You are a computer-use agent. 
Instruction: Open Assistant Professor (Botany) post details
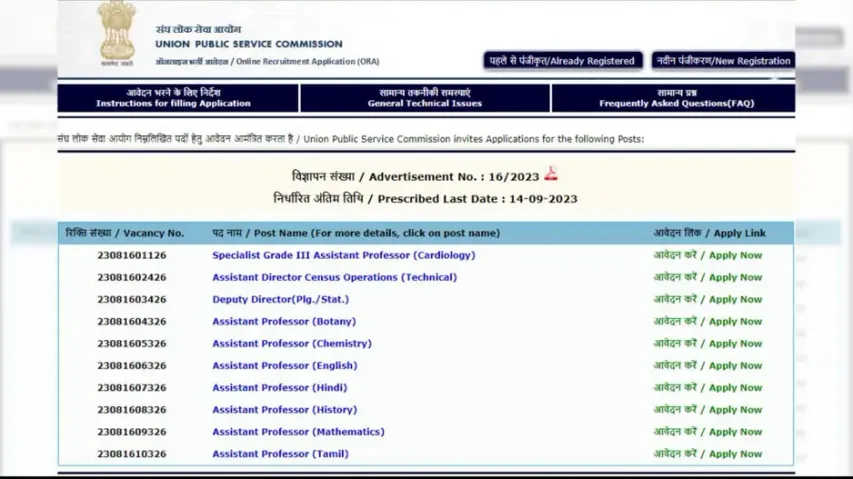pos(284,321)
